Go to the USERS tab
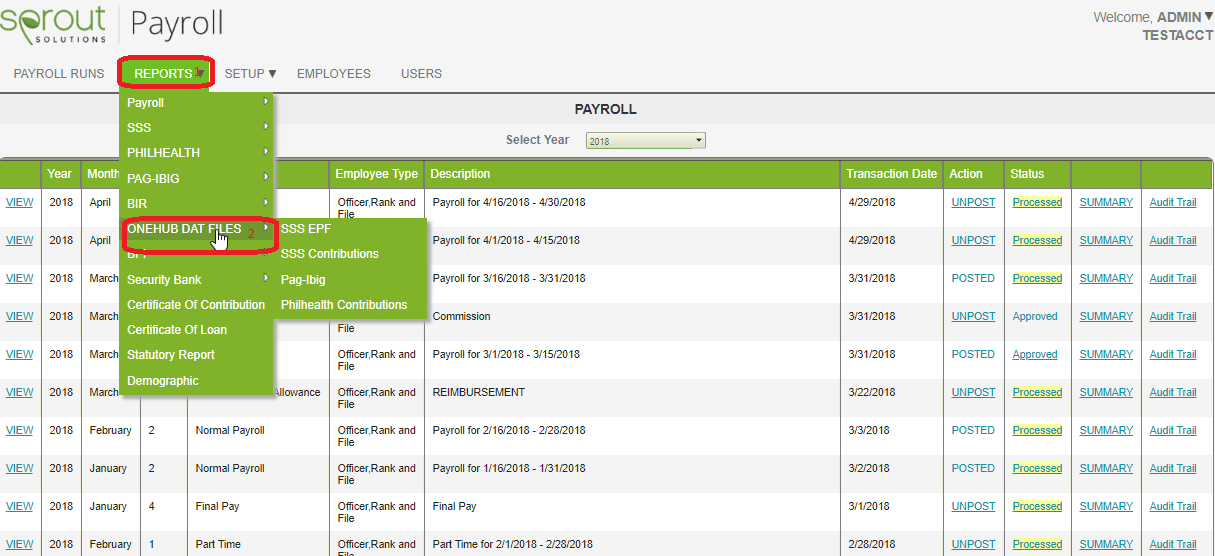Viewport: 1215px width, 556px height. click(421, 74)
